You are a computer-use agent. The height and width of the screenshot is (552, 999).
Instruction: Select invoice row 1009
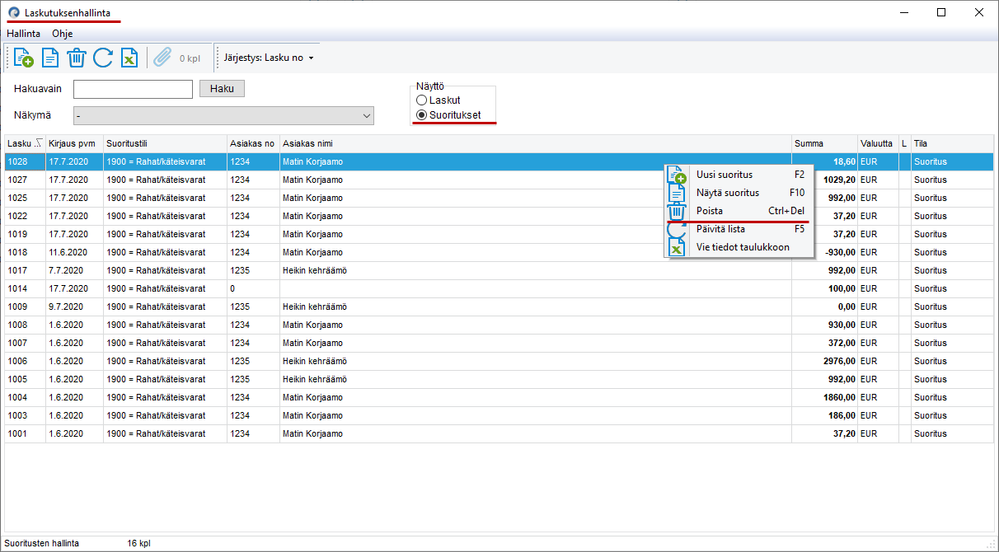click(x=499, y=307)
